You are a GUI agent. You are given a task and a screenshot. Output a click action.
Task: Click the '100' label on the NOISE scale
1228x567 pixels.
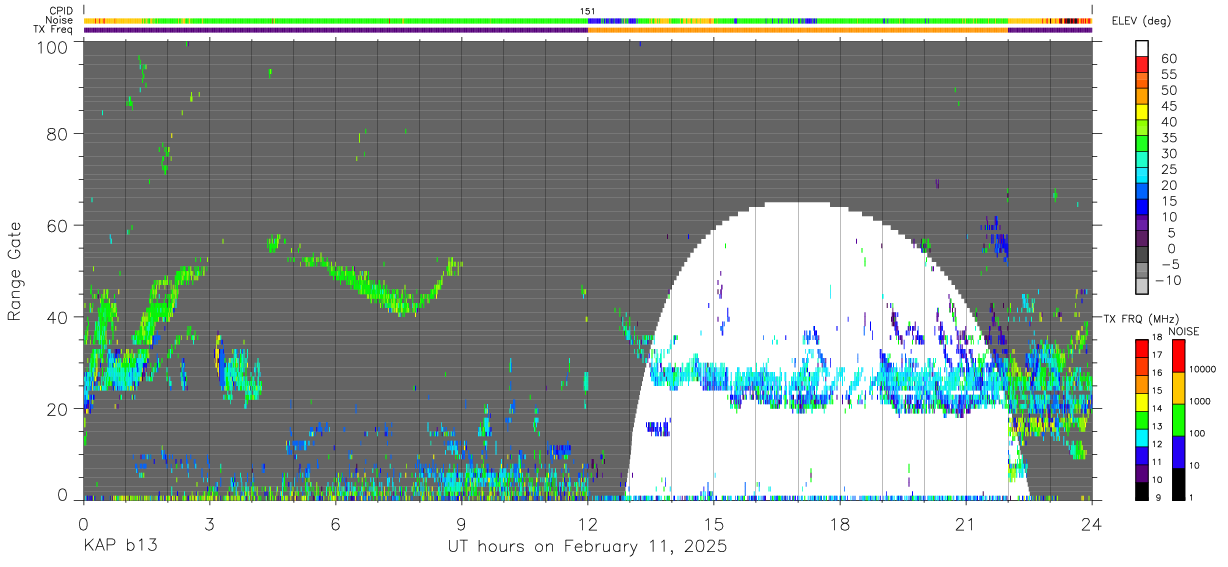click(1197, 433)
